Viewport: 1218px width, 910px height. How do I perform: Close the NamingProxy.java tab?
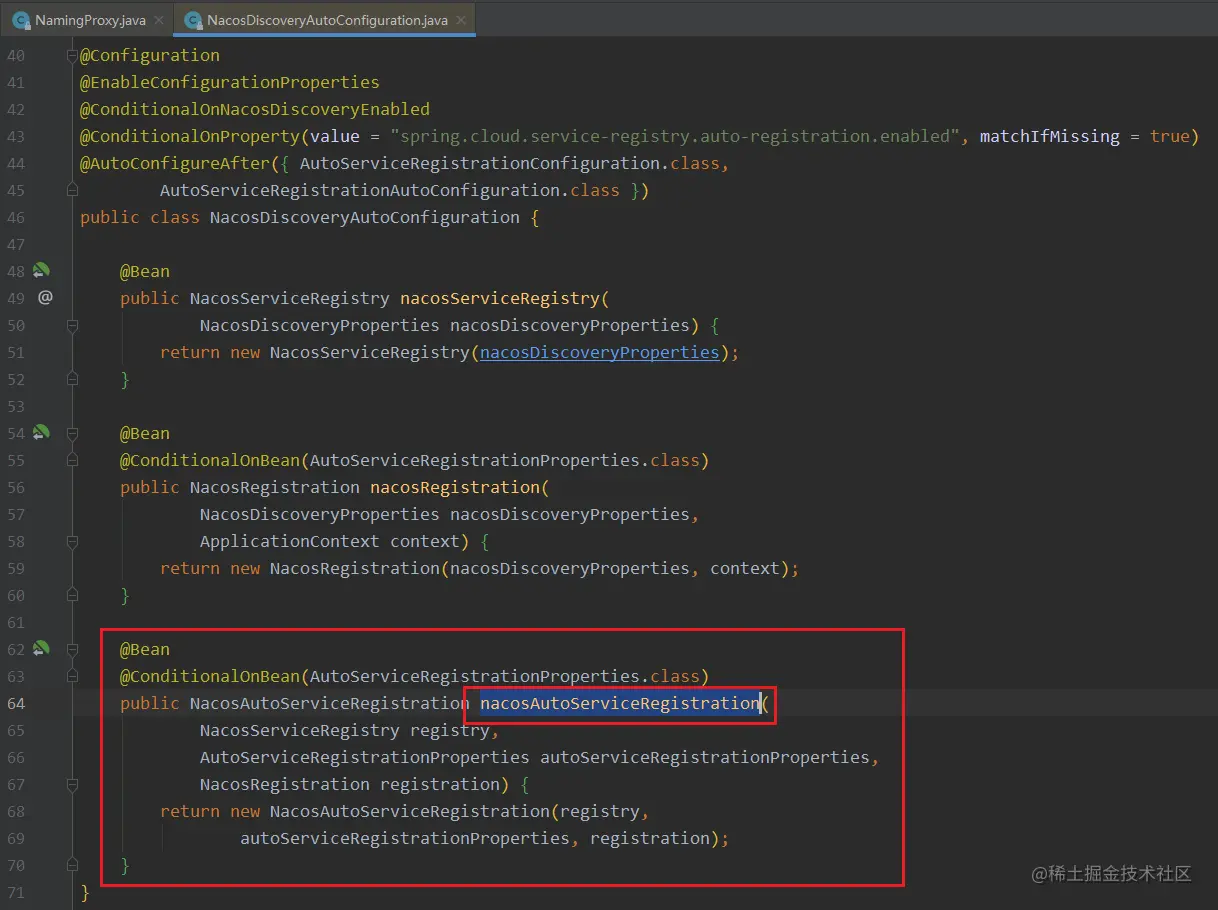pyautogui.click(x=158, y=21)
